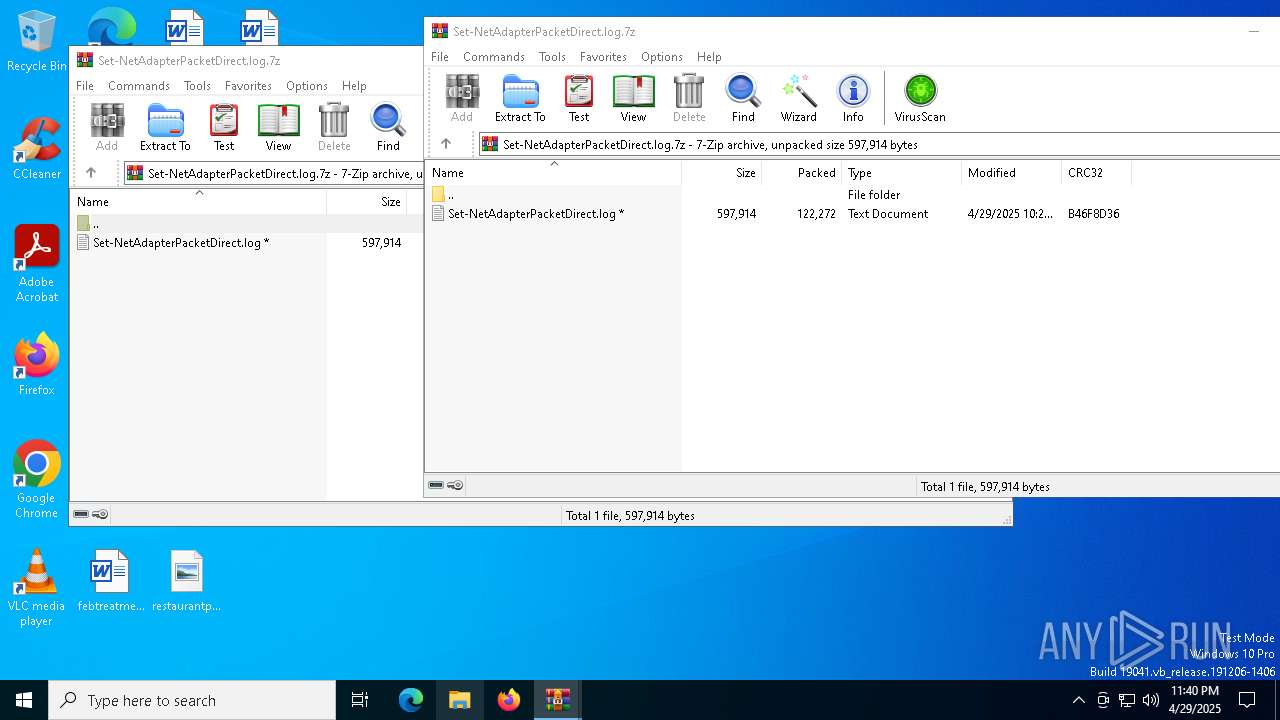Click the key icon in the back status bar
1280x720 pixels.
100,514
